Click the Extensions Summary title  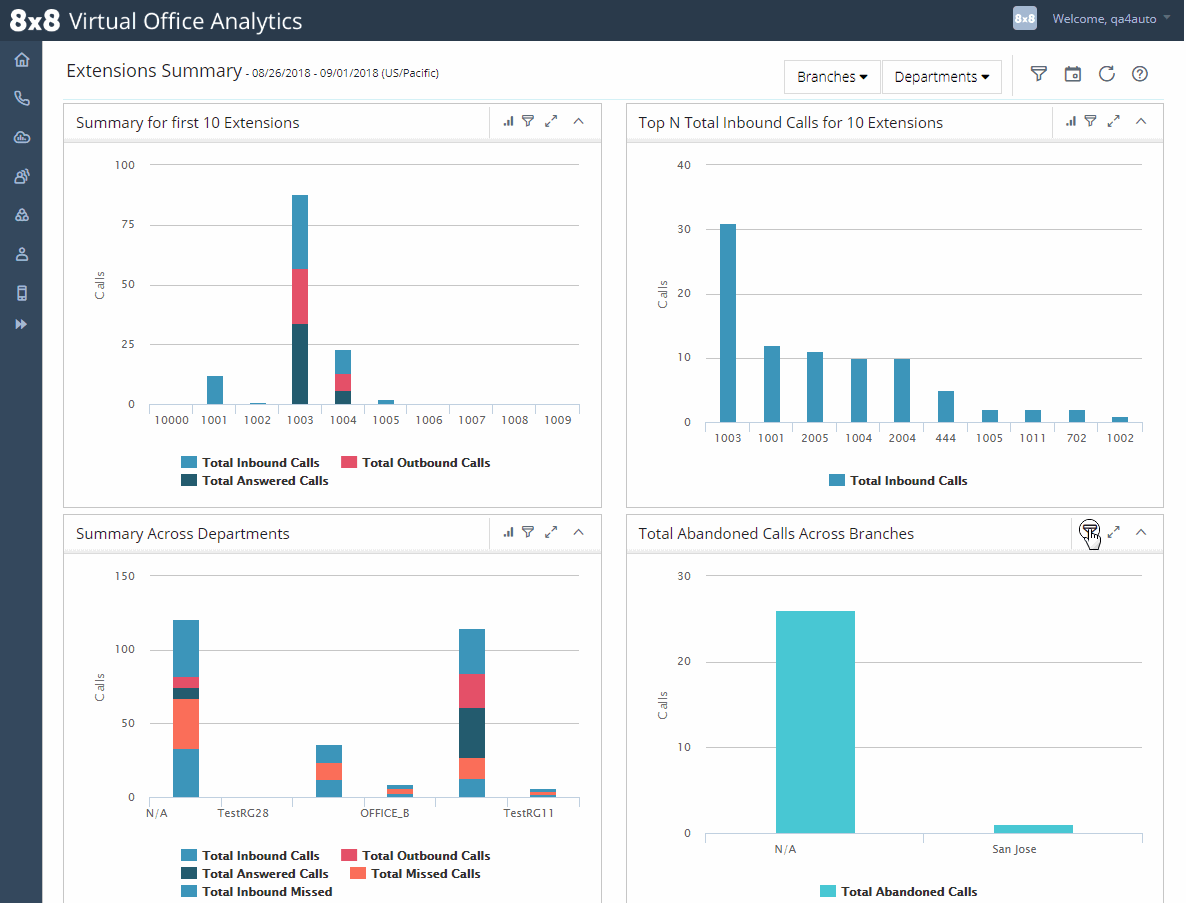pyautogui.click(x=154, y=70)
